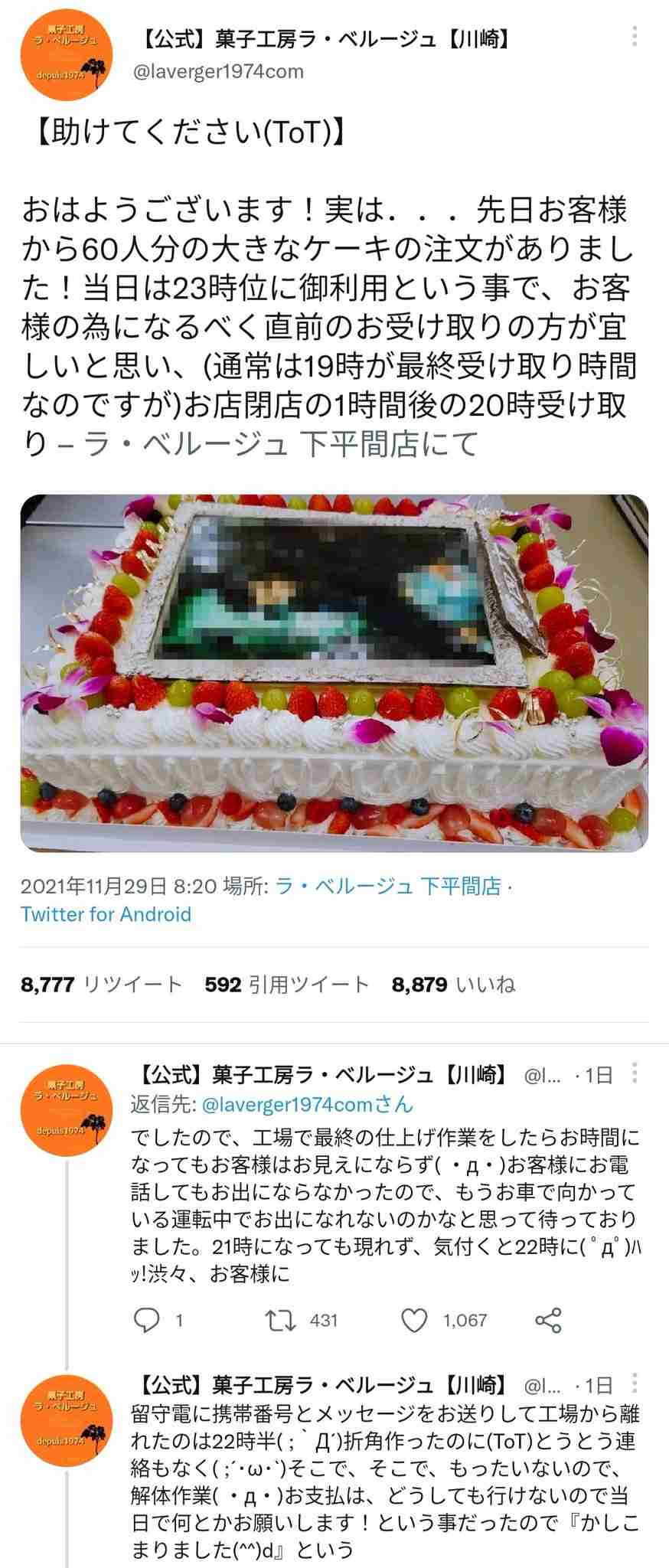The width and height of the screenshot is (669, 1568).
Task: View the 592 引用ツイート list
Action: tap(287, 985)
